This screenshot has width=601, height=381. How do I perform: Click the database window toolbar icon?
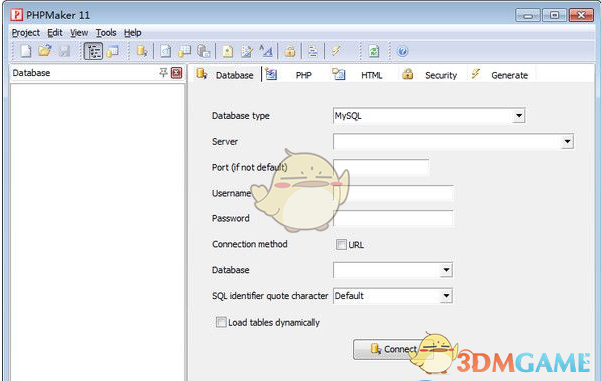[x=113, y=51]
